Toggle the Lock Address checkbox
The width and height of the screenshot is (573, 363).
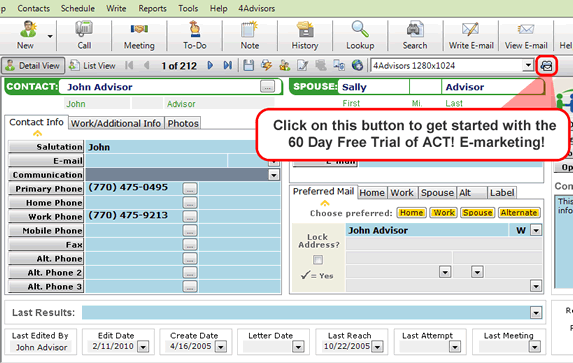[318, 260]
